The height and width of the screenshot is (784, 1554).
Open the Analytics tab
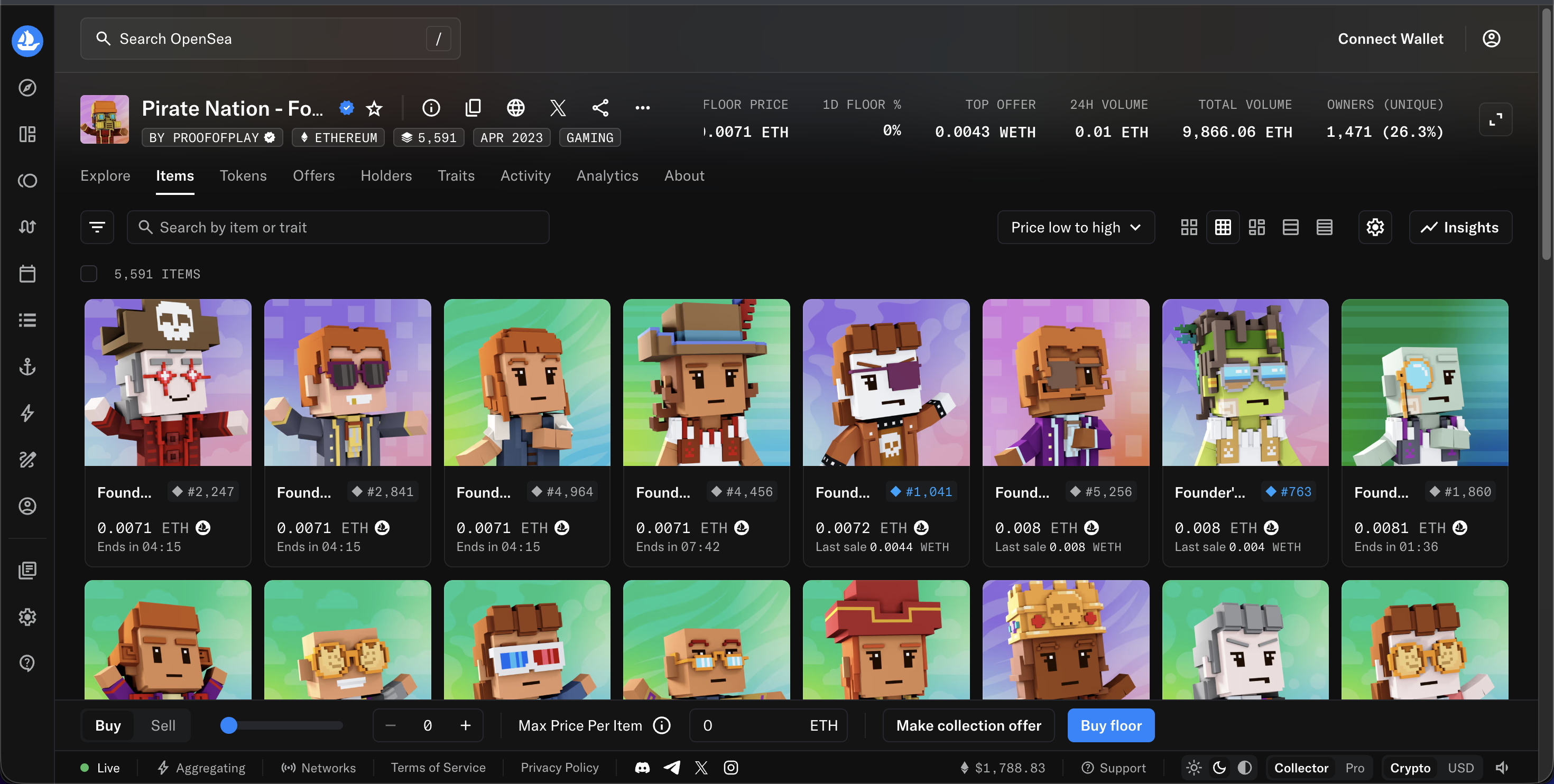coord(607,175)
